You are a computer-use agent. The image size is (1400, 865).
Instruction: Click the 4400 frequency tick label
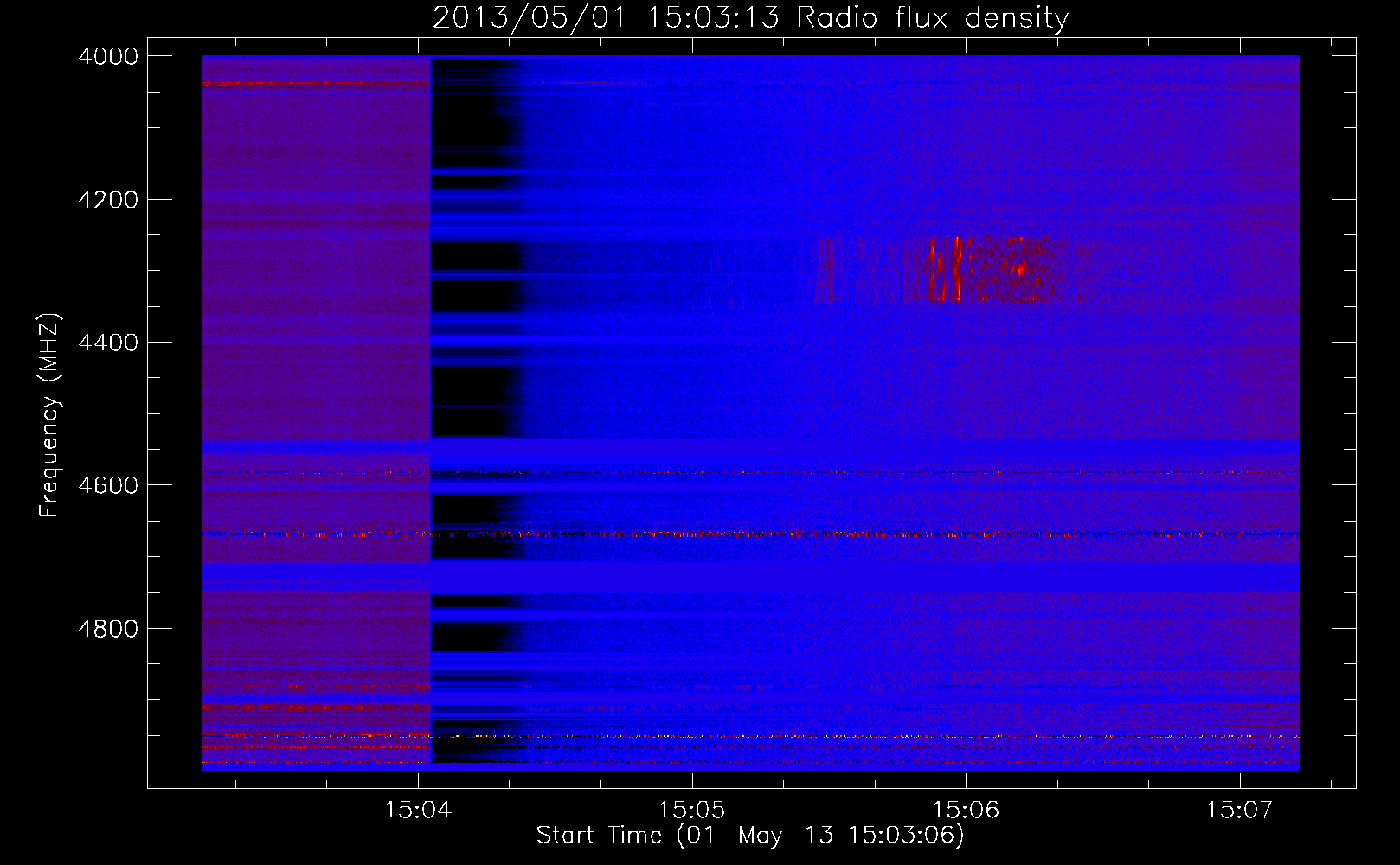108,343
